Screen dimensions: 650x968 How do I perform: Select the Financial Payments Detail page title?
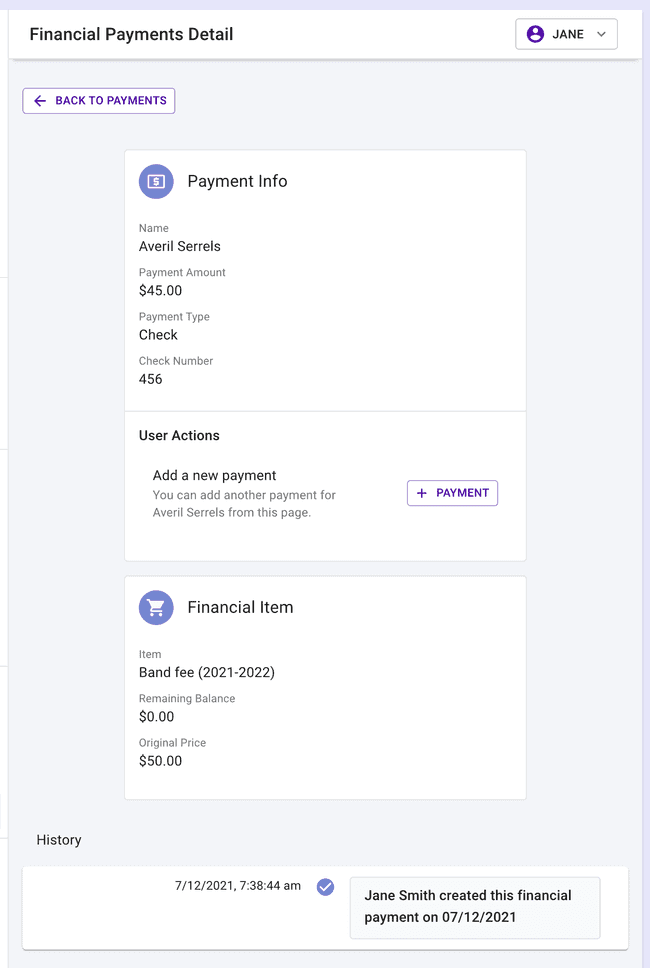pyautogui.click(x=131, y=34)
